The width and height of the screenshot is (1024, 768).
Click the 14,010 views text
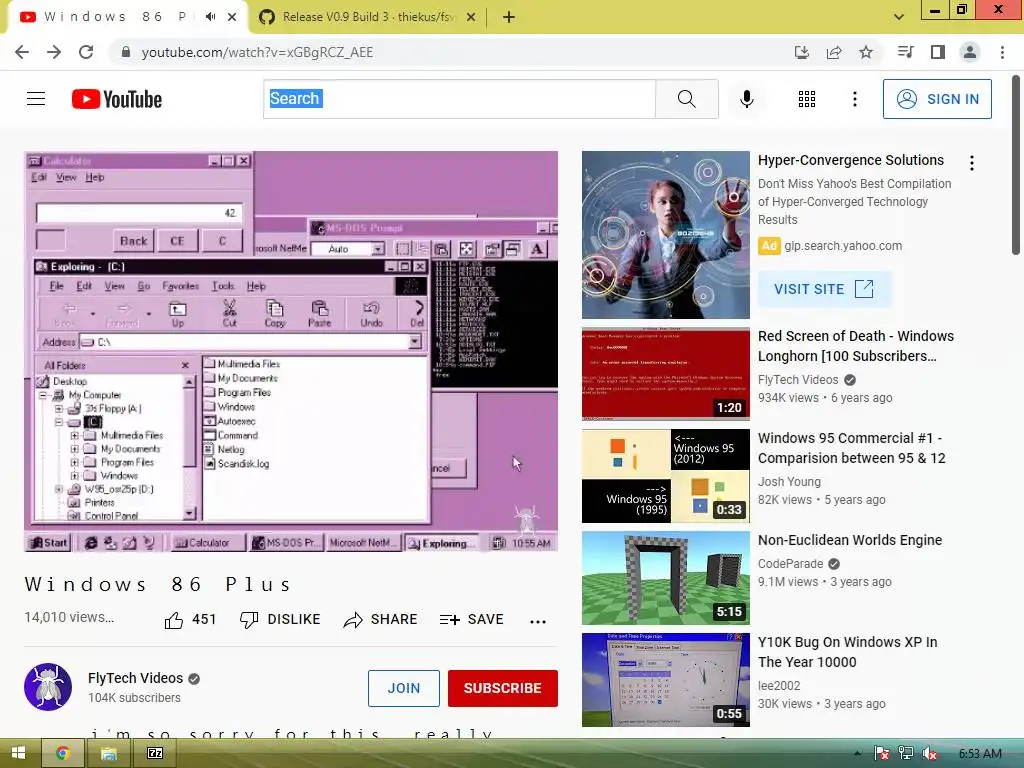click(x=69, y=617)
